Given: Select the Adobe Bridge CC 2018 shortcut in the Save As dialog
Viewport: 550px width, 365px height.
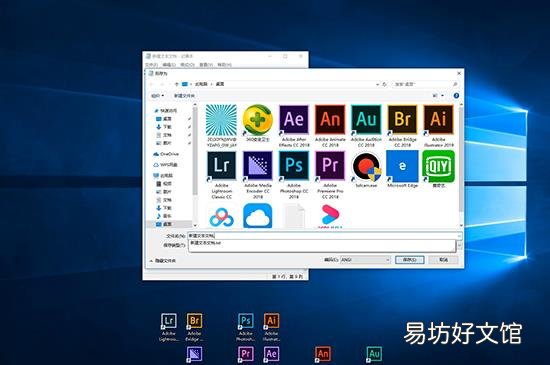Looking at the screenshot, I should (402, 126).
